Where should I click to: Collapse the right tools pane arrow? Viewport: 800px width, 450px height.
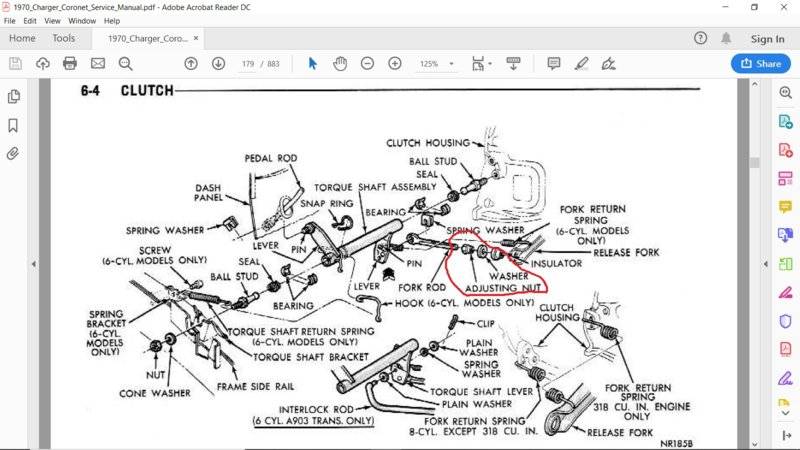(x=766, y=265)
